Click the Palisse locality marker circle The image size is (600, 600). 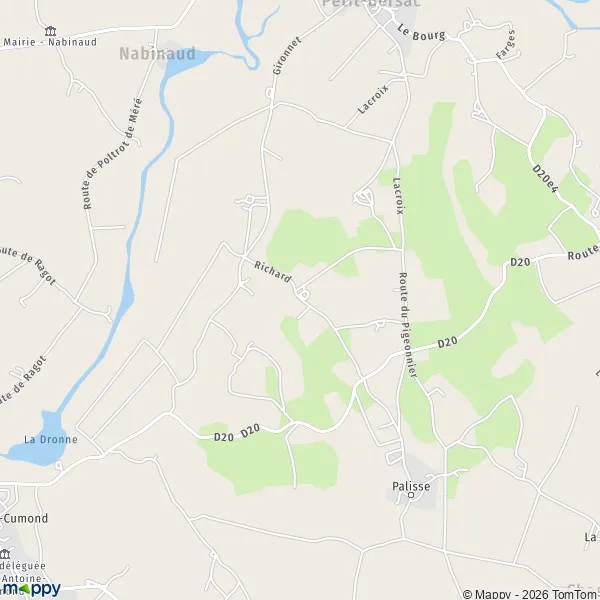(x=411, y=495)
